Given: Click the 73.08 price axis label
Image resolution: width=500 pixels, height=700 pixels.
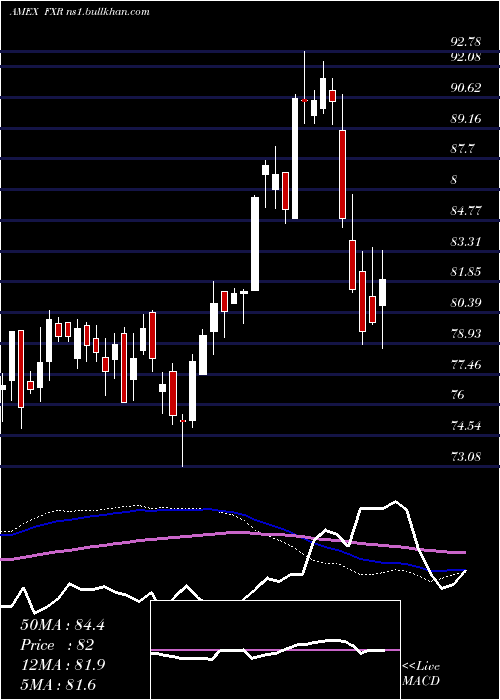Looking at the screenshot, I should 466,456.
